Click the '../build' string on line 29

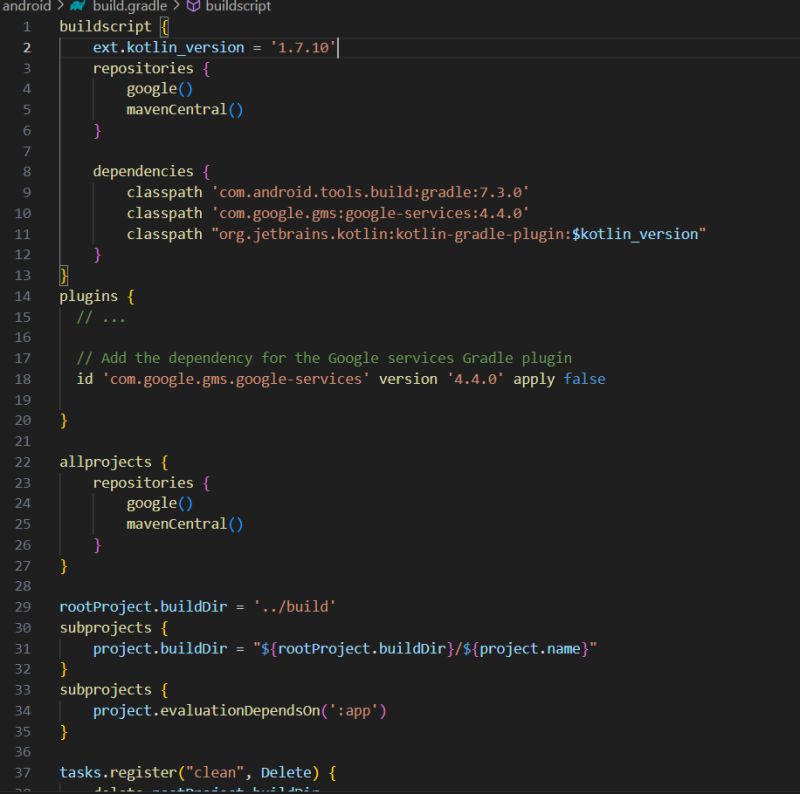295,607
